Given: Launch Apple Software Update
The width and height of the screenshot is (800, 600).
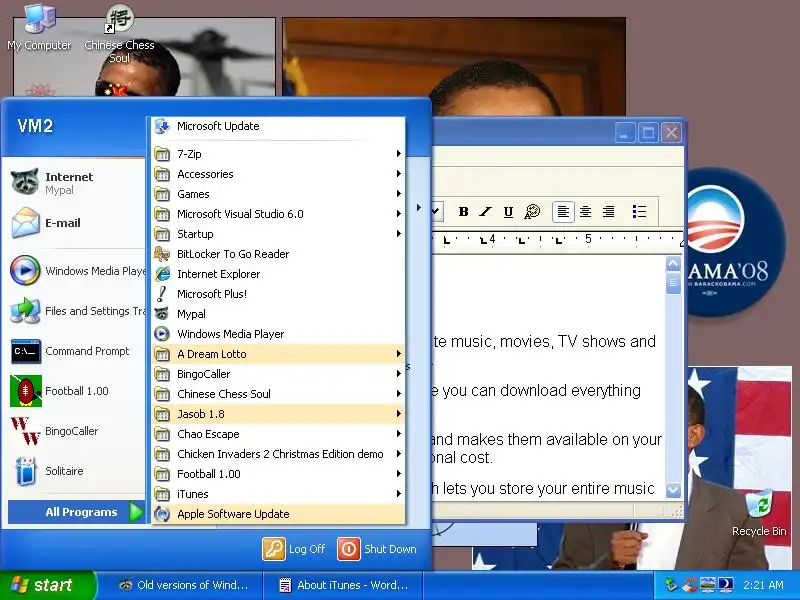Looking at the screenshot, I should [x=279, y=514].
